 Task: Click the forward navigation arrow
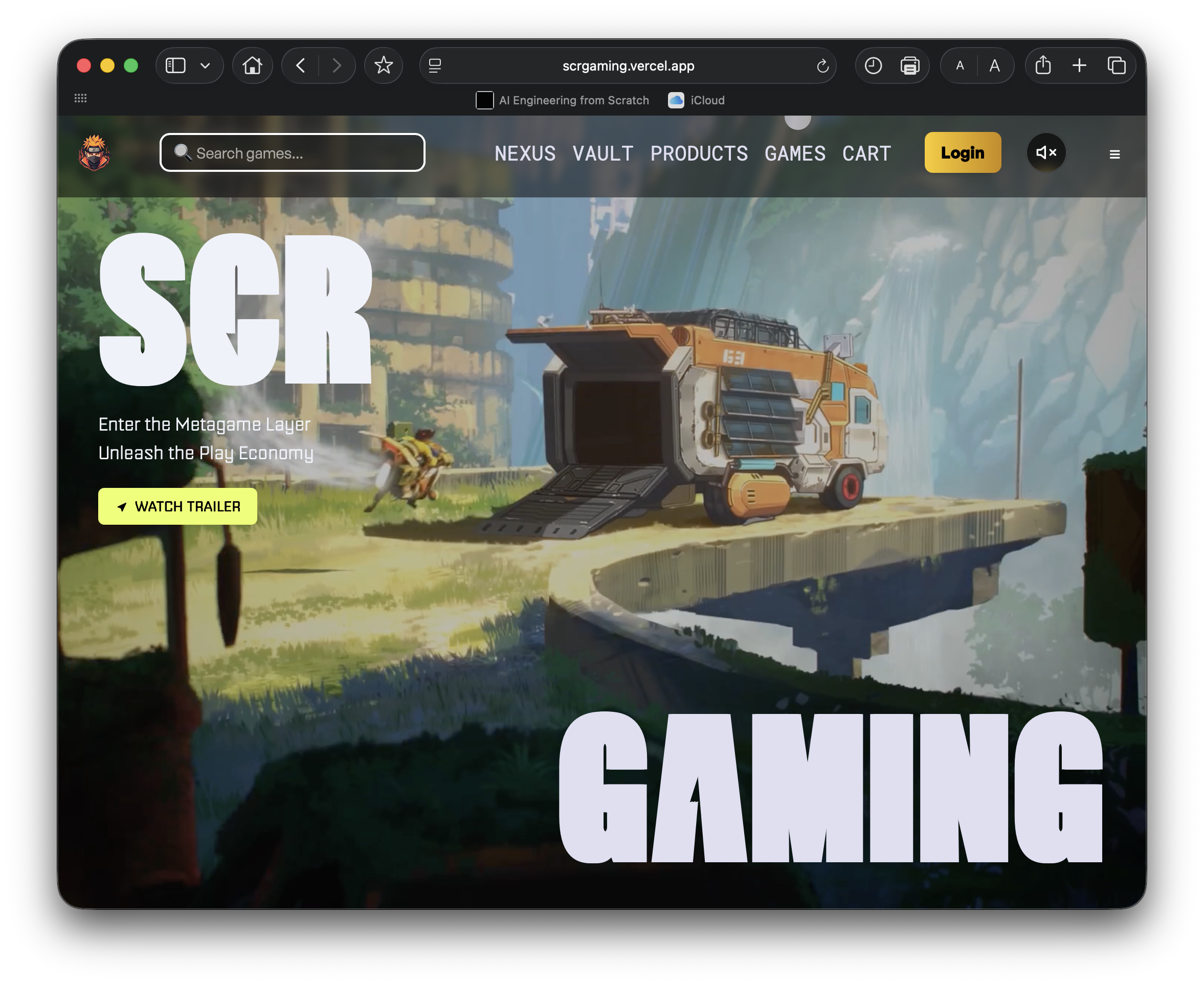pyautogui.click(x=337, y=66)
